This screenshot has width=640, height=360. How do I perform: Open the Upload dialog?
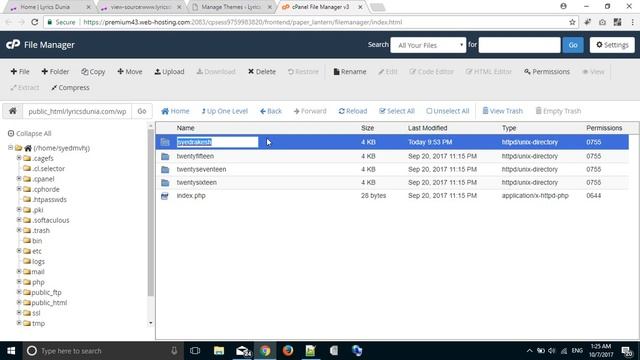(x=169, y=71)
